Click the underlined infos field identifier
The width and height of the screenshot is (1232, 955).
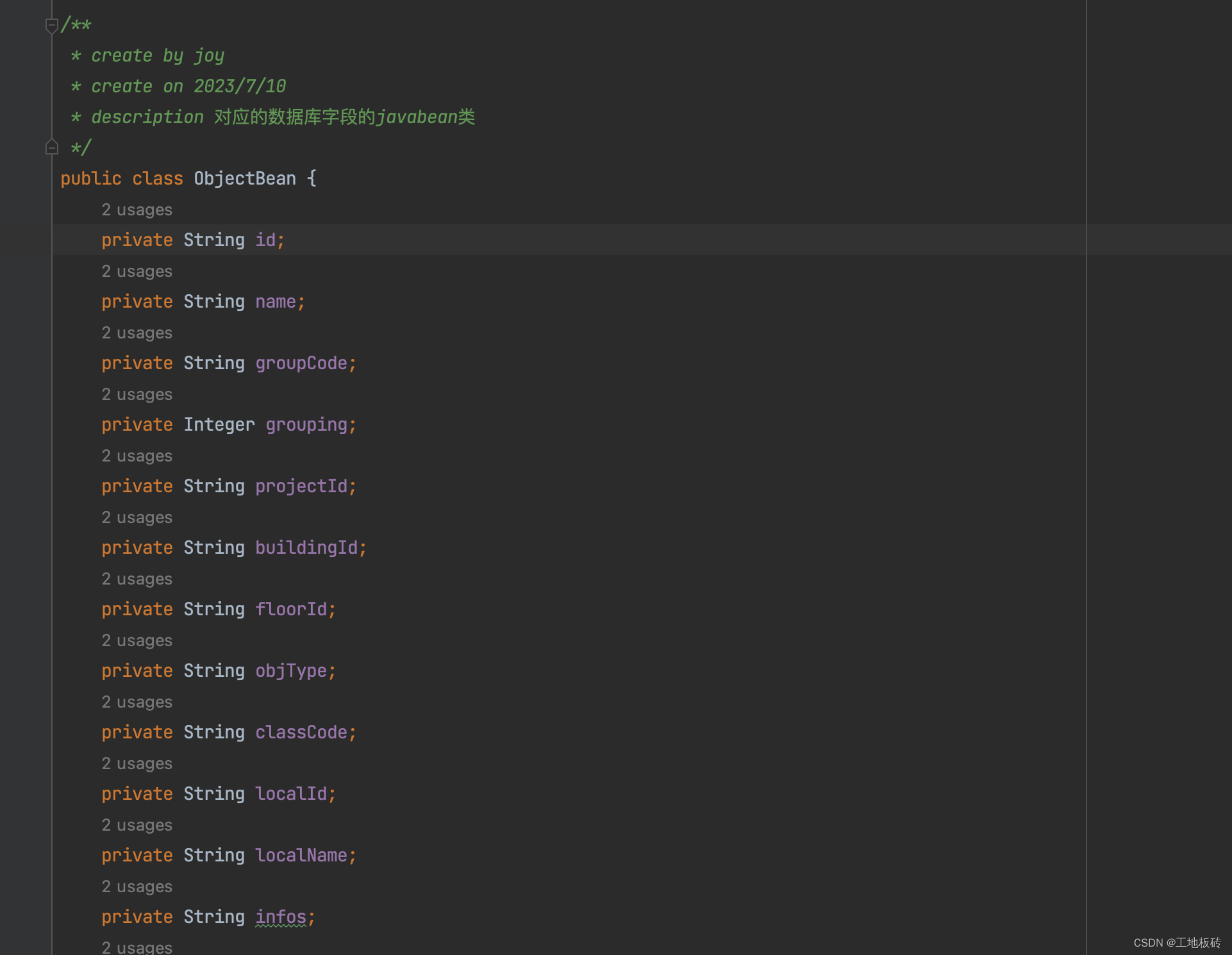(281, 917)
